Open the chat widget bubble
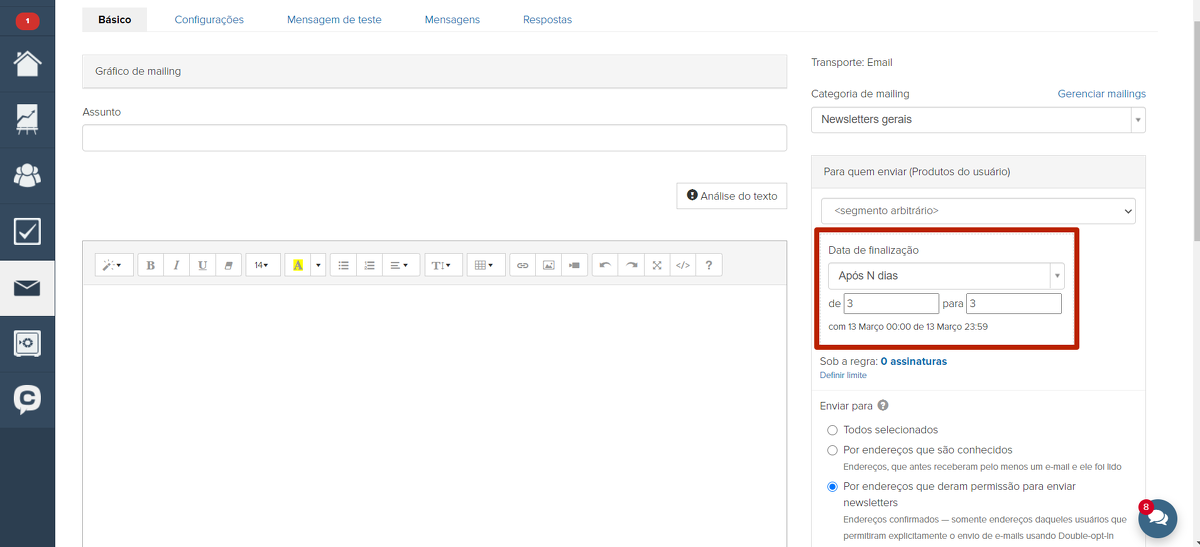The image size is (1200, 547). pos(1158,519)
